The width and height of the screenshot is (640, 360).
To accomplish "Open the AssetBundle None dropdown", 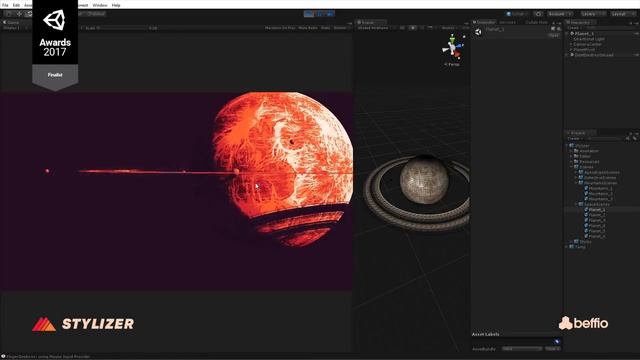I will point(522,349).
